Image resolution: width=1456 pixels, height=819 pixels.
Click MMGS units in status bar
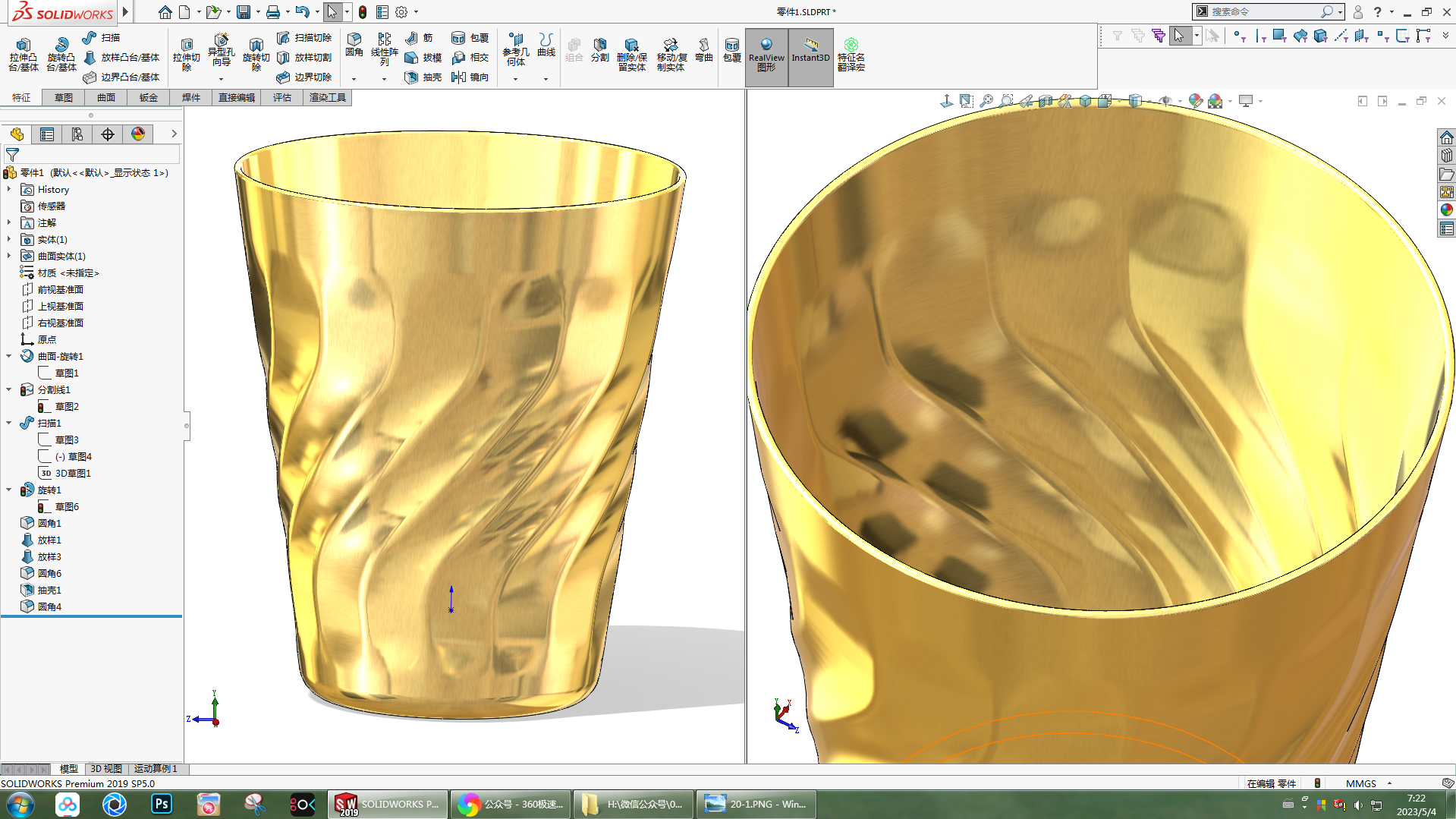coord(1361,783)
